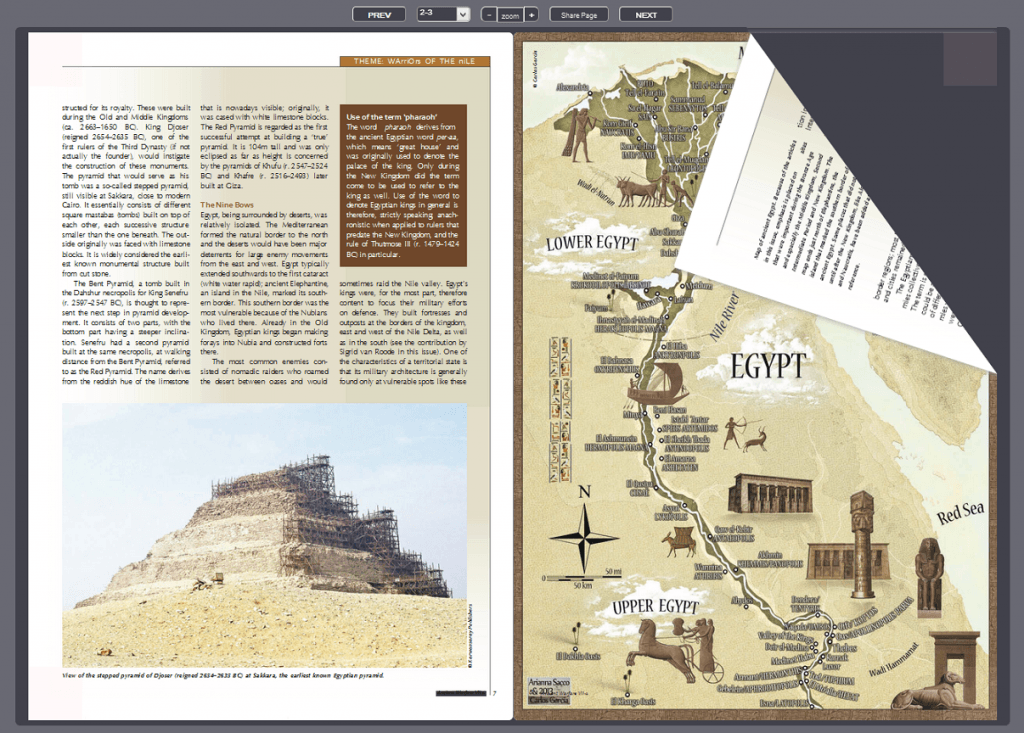Go back using the PREV button
Image resolution: width=1024 pixels, height=733 pixels.
point(379,14)
